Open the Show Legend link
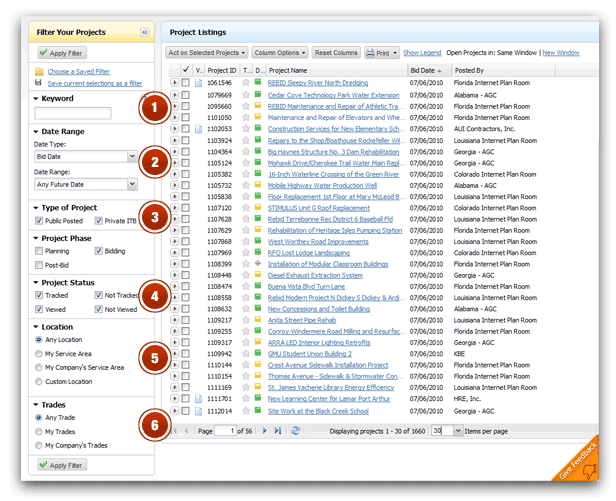This screenshot has width=616, height=501. point(422,53)
